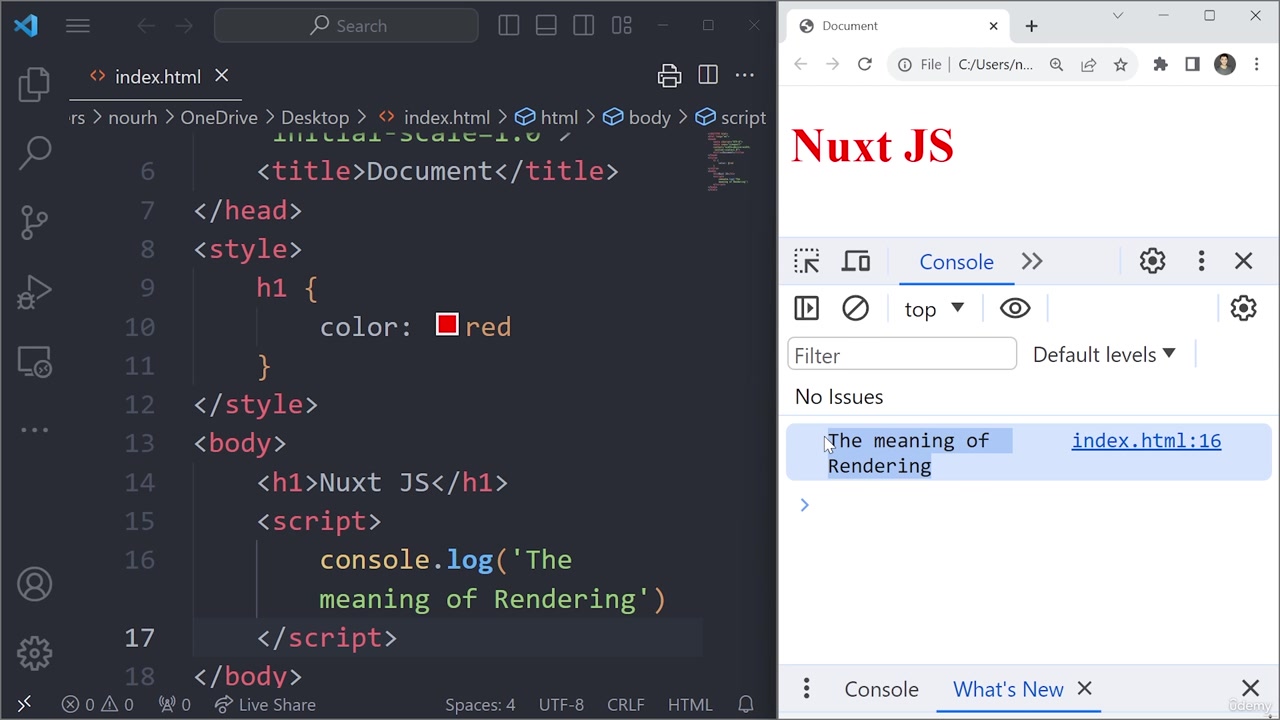Screen dimensions: 1280x720
Task: Change the HTML language mode
Action: coord(690,705)
